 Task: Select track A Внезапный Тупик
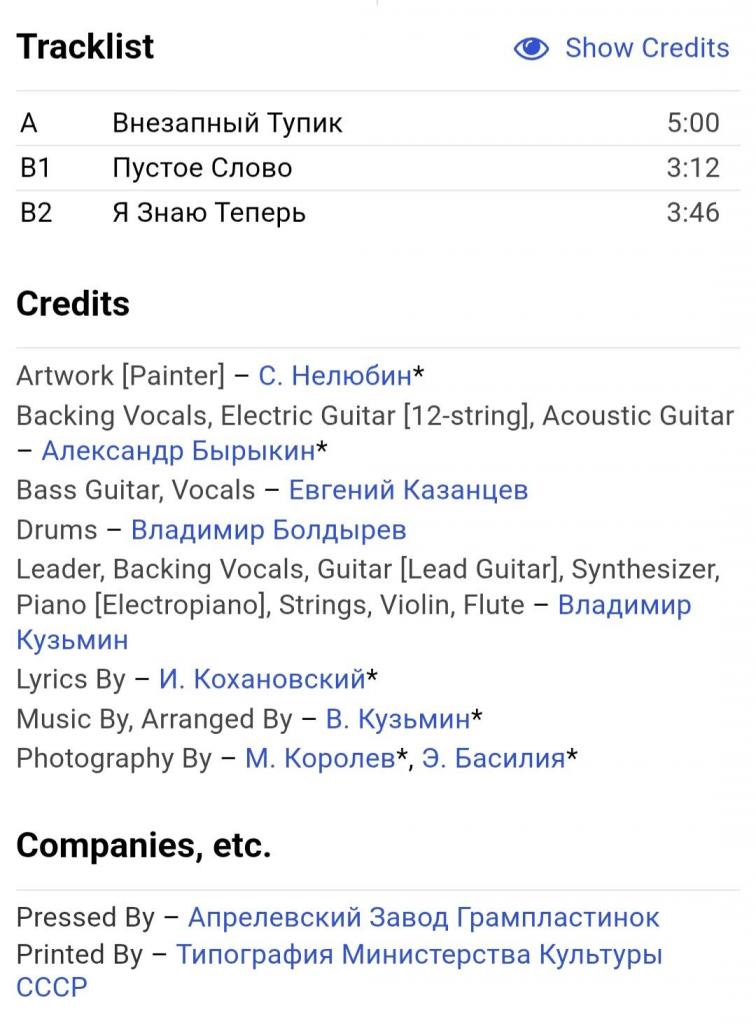[378, 123]
